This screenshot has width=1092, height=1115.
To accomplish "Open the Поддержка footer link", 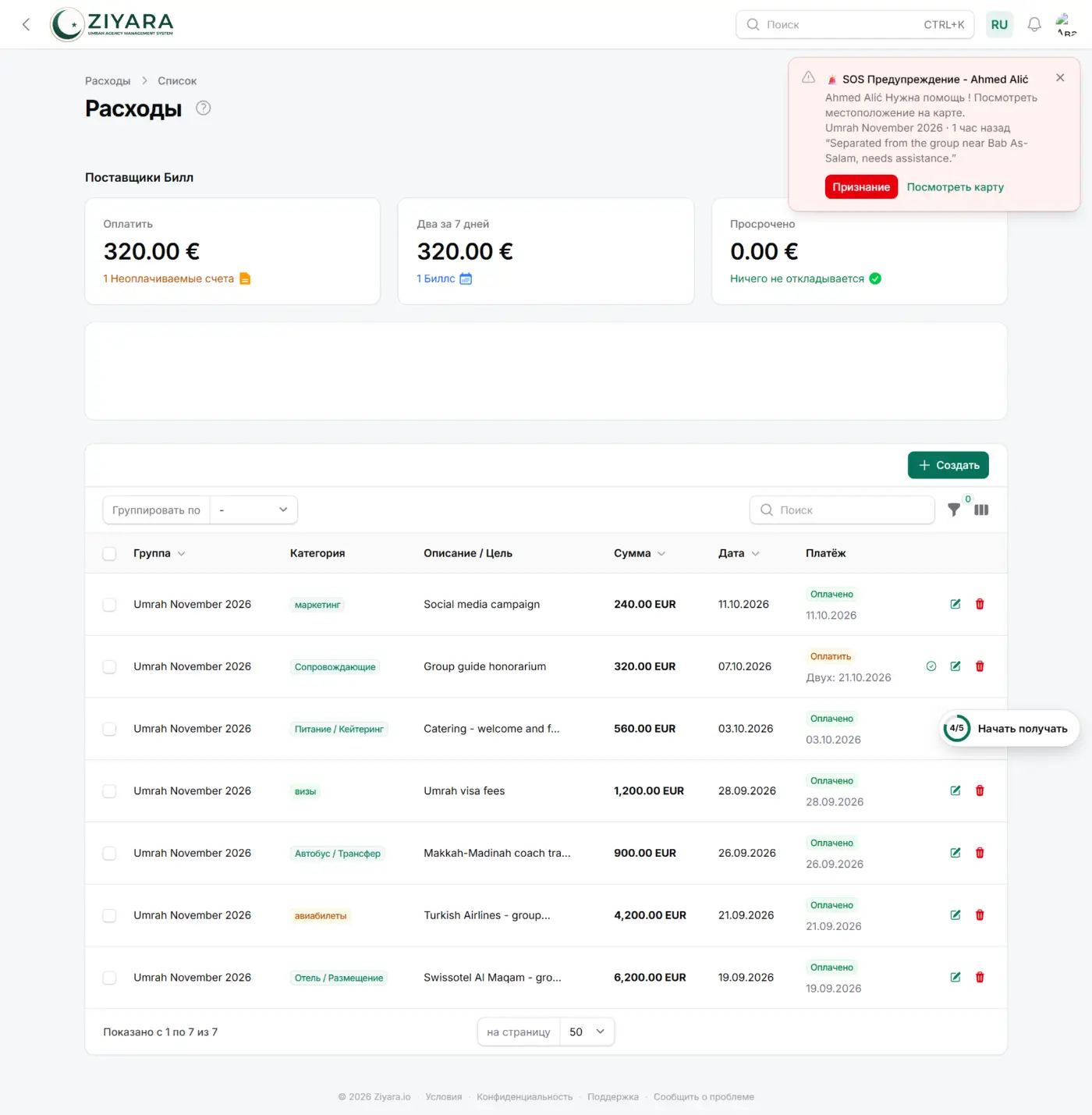I will [612, 1096].
